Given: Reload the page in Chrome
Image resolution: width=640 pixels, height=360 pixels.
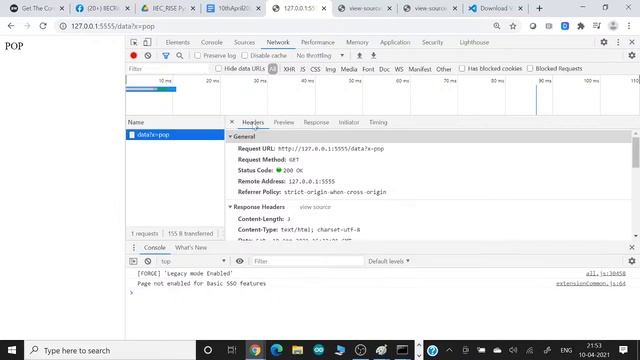Looking at the screenshot, I should (x=43, y=26).
